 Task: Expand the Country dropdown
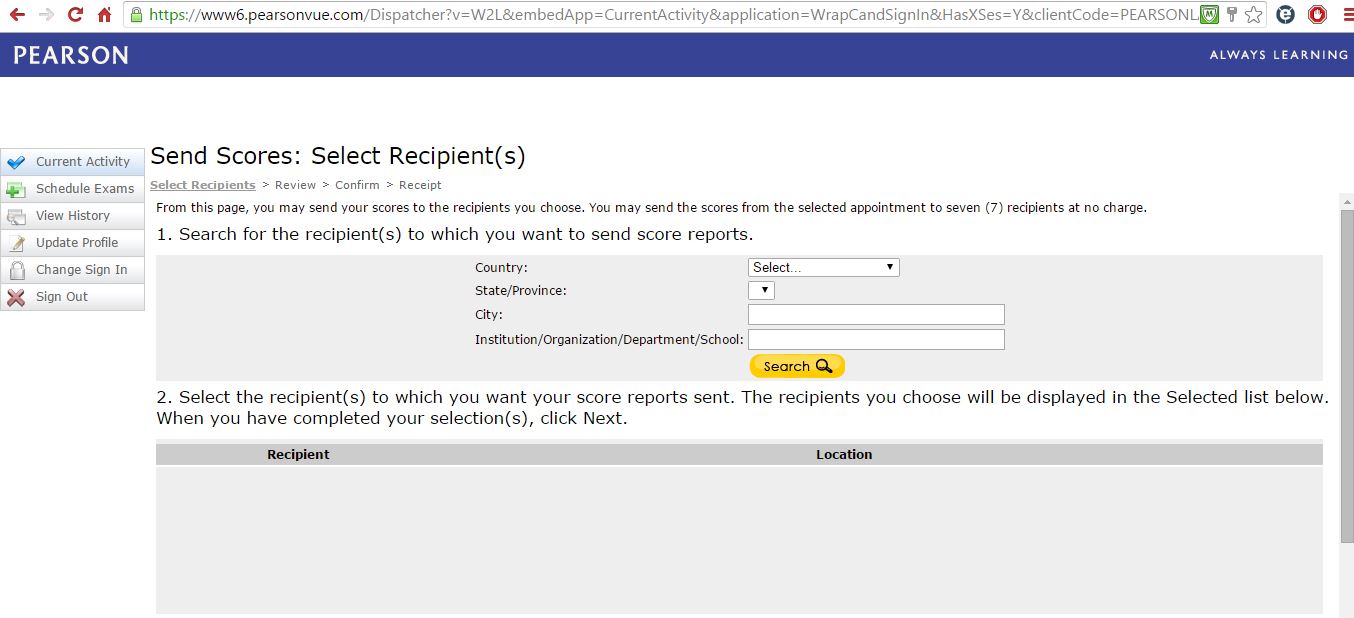(x=823, y=267)
